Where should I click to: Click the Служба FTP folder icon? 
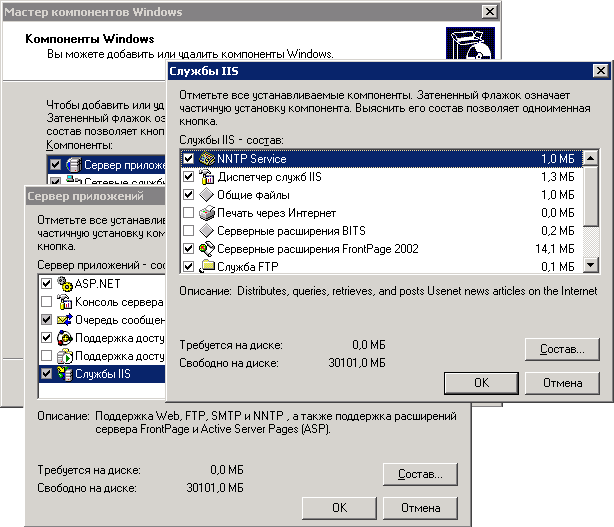[207, 266]
